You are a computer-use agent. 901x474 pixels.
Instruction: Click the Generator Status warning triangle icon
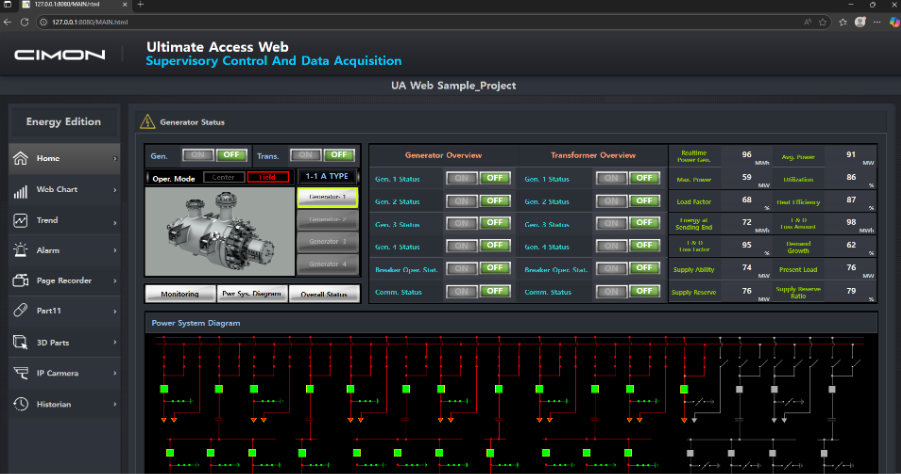coord(148,122)
